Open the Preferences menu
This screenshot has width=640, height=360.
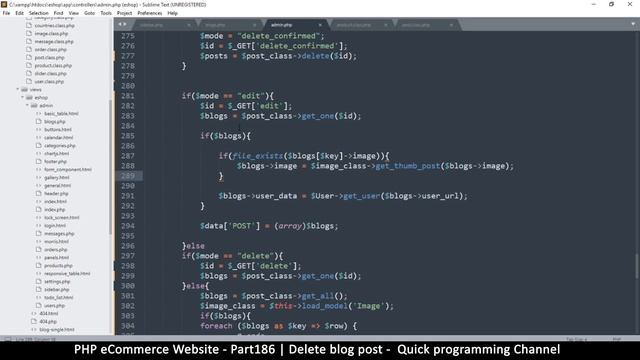tap(150, 13)
